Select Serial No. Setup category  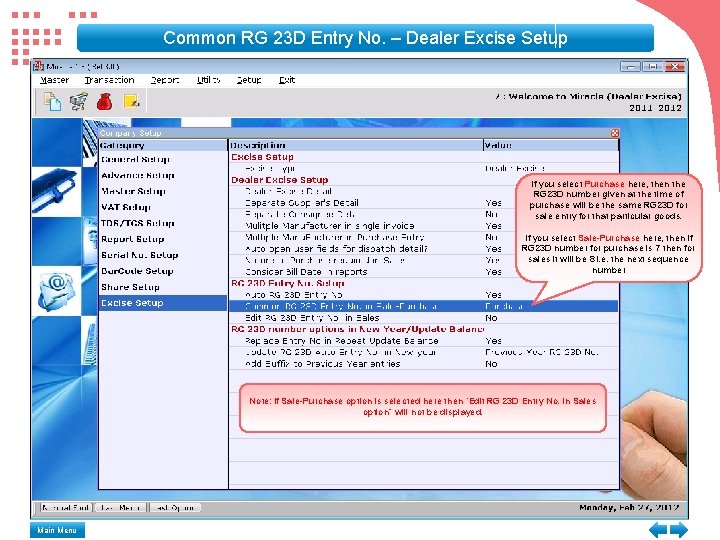pos(163,255)
